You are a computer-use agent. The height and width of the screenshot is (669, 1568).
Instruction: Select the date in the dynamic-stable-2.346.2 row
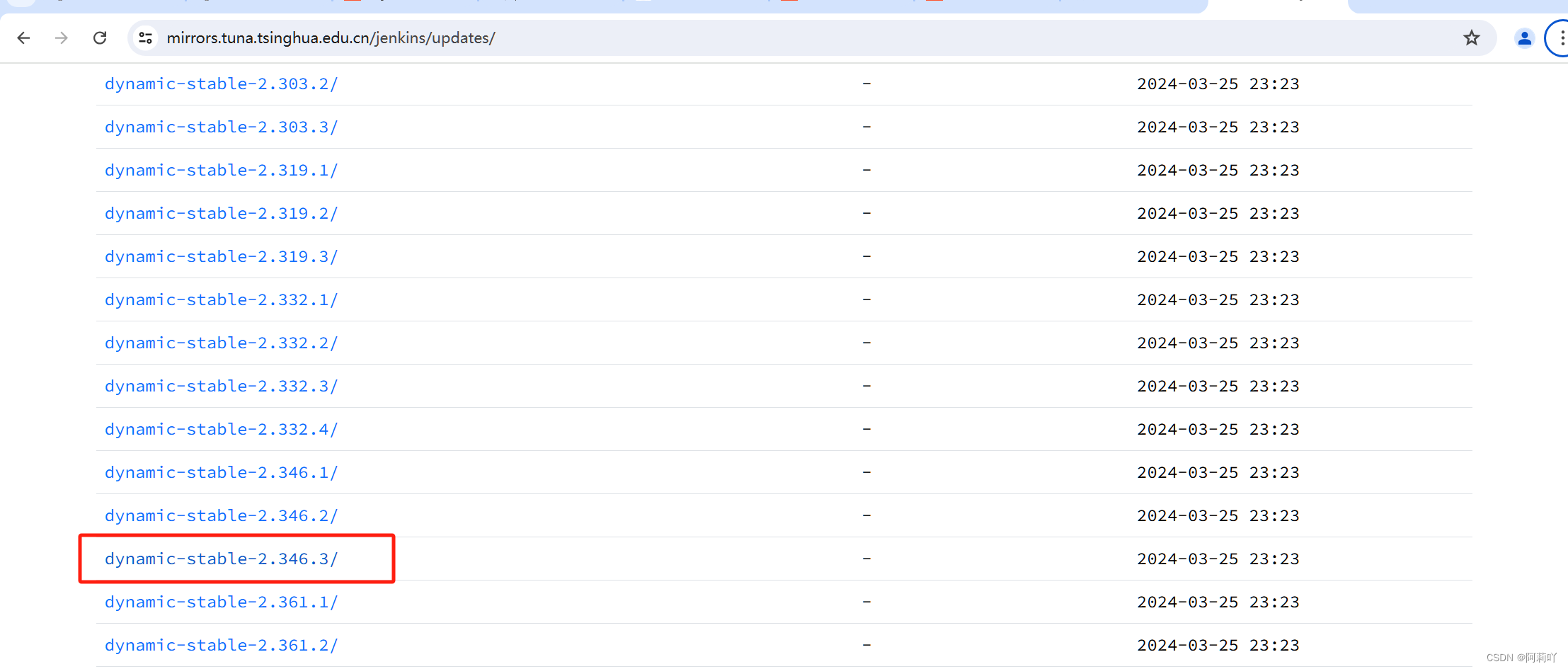1218,515
